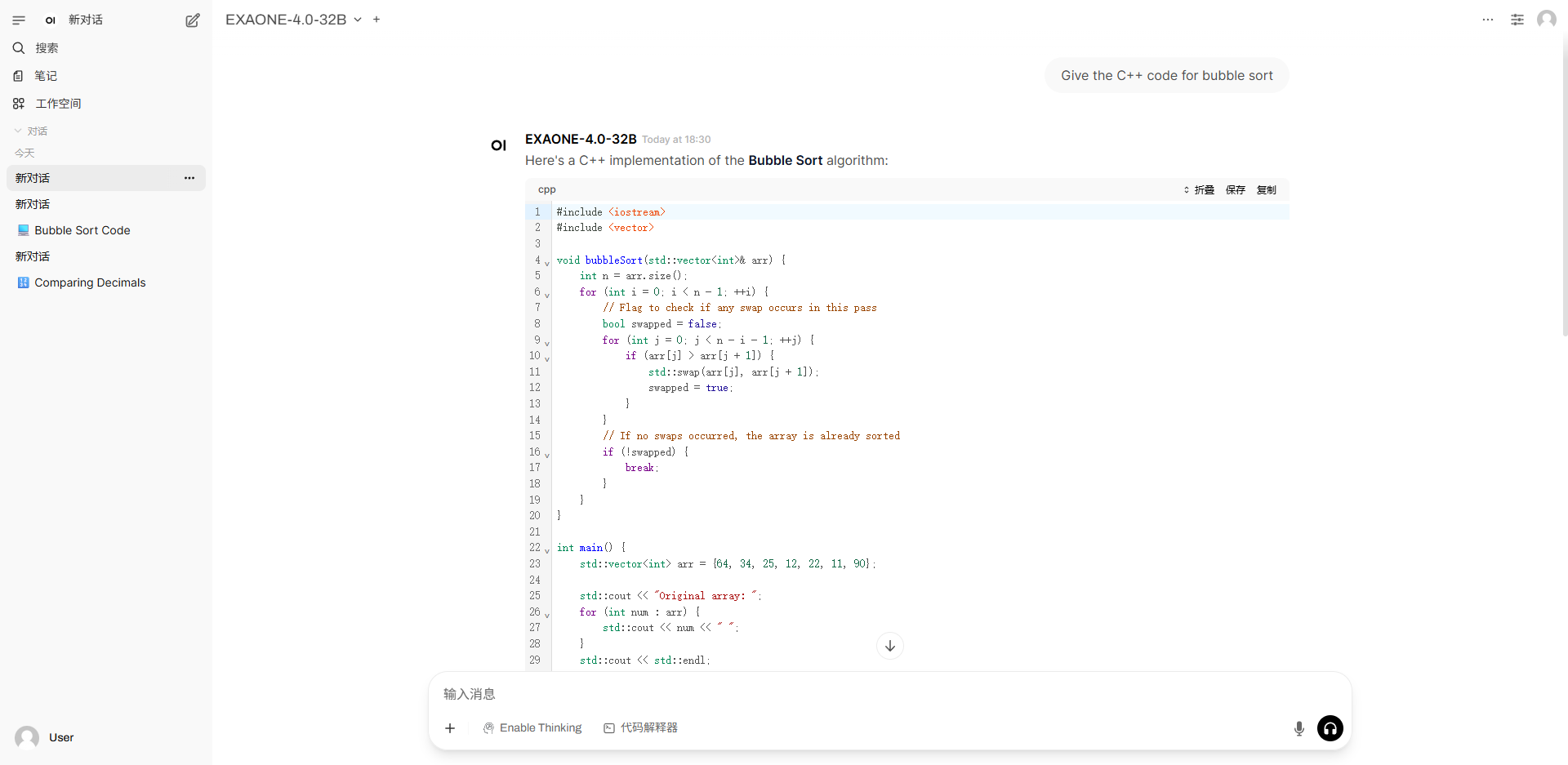This screenshot has width=1568, height=765.
Task: Click the three-dot menu at top right
Action: click(1487, 20)
